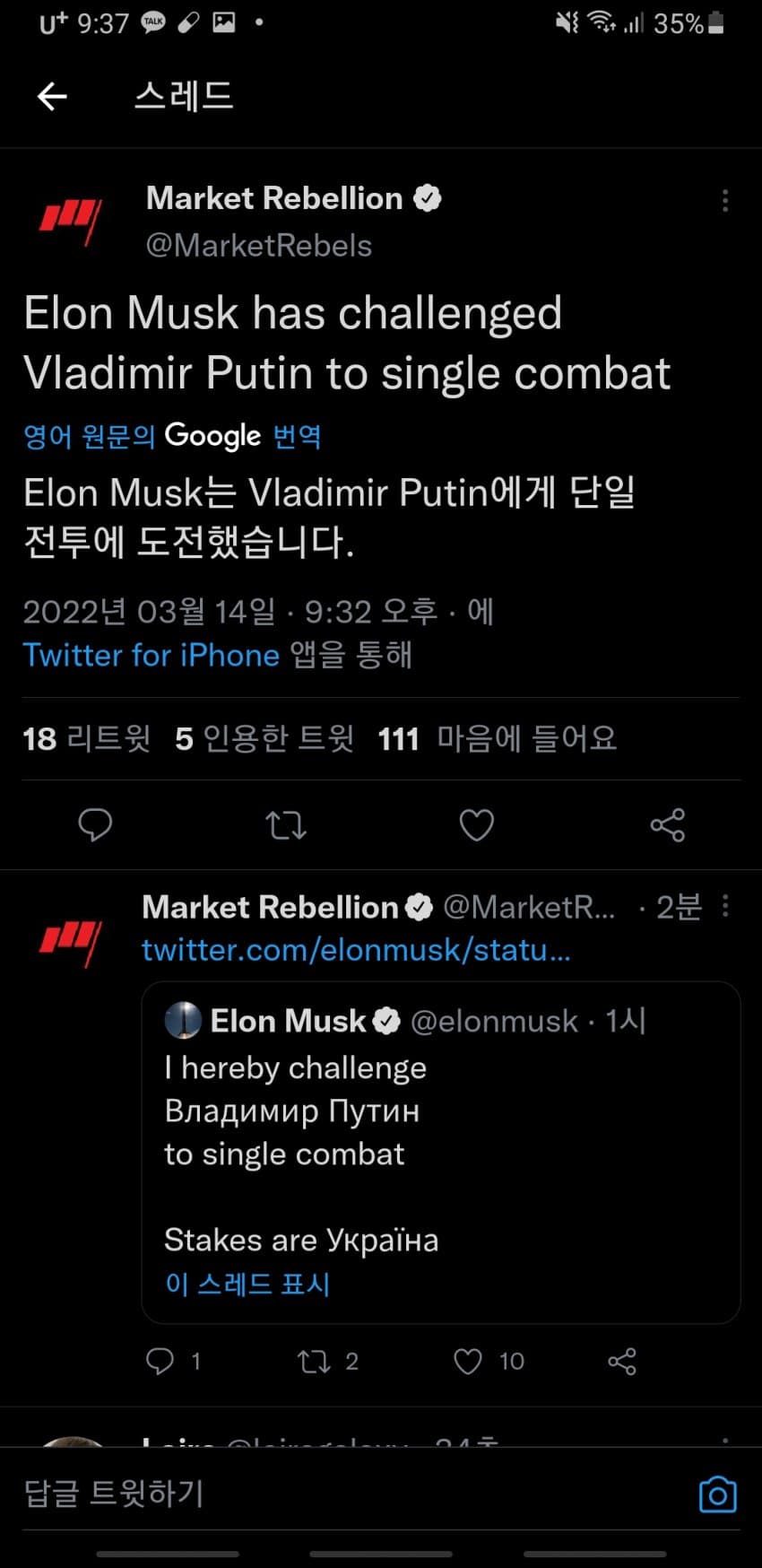Retweet the main Market Rebellion tweet
The image size is (762, 1568).
286,824
